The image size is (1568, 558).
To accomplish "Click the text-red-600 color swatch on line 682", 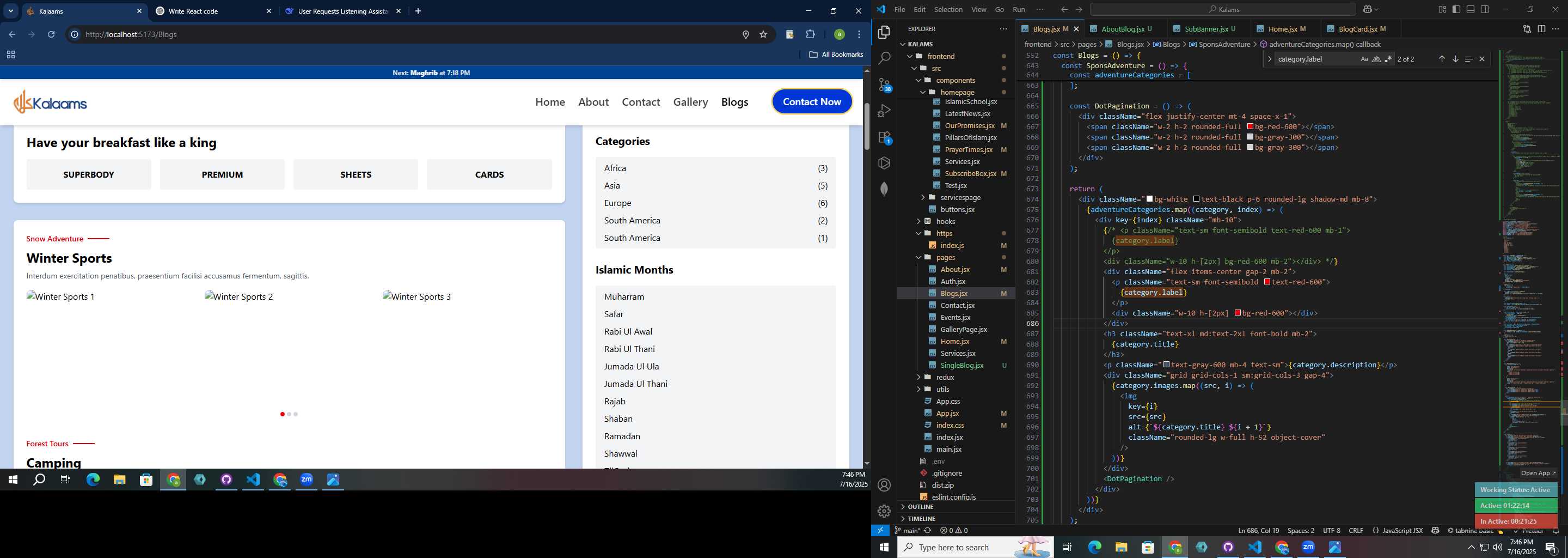I will pos(1267,282).
